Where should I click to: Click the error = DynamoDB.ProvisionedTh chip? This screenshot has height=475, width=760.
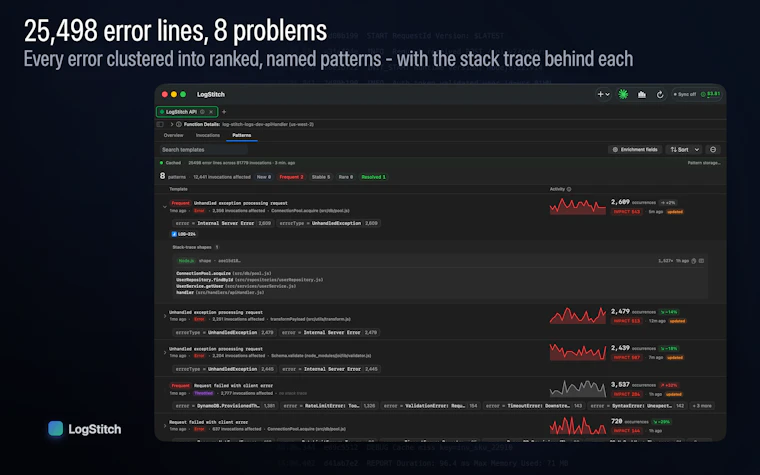[x=225, y=406]
